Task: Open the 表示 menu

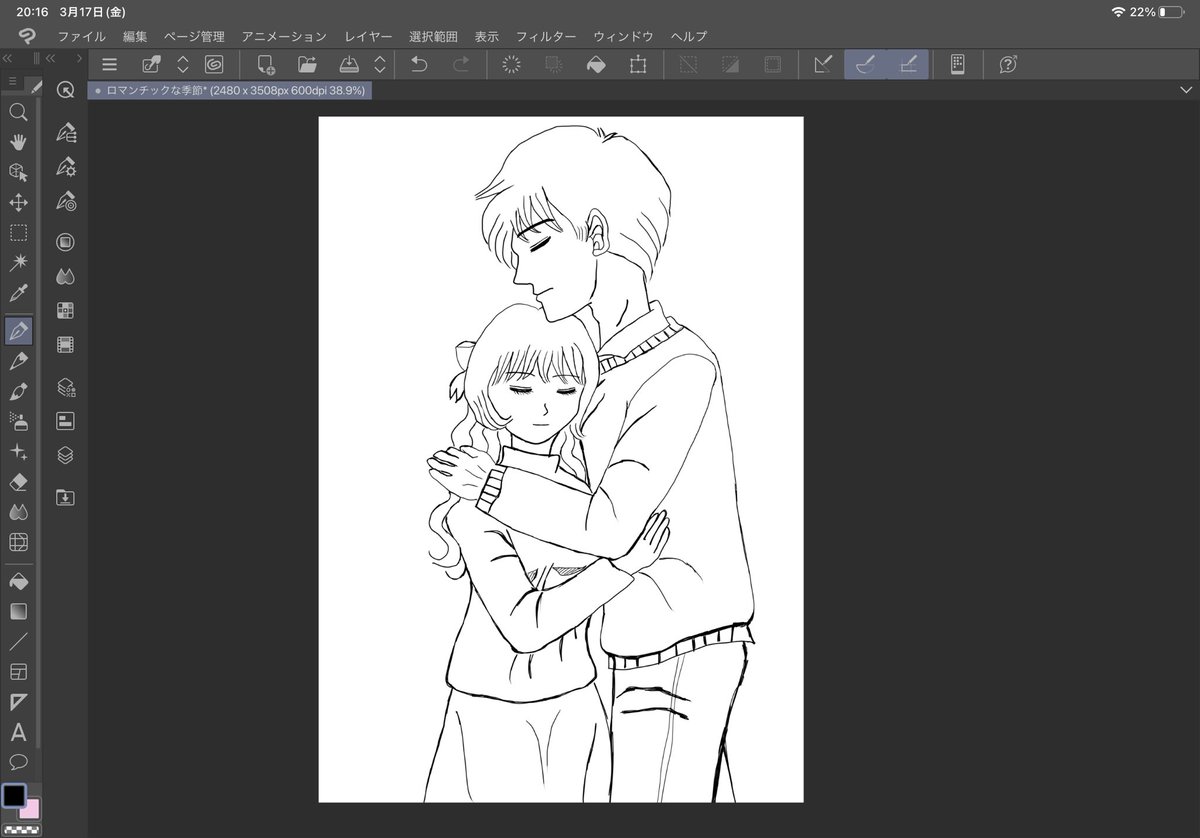Action: click(x=486, y=36)
